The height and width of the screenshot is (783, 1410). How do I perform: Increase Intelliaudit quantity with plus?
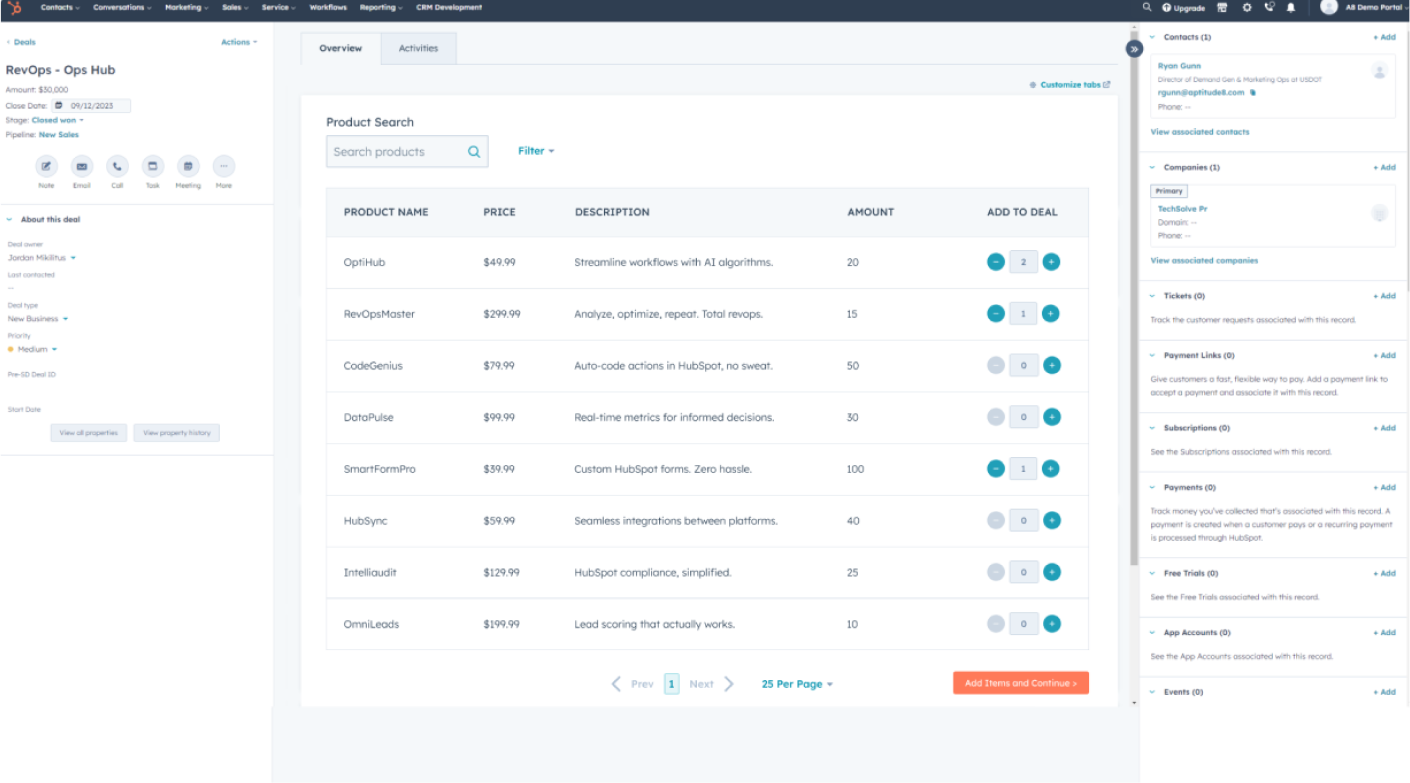pos(1051,572)
